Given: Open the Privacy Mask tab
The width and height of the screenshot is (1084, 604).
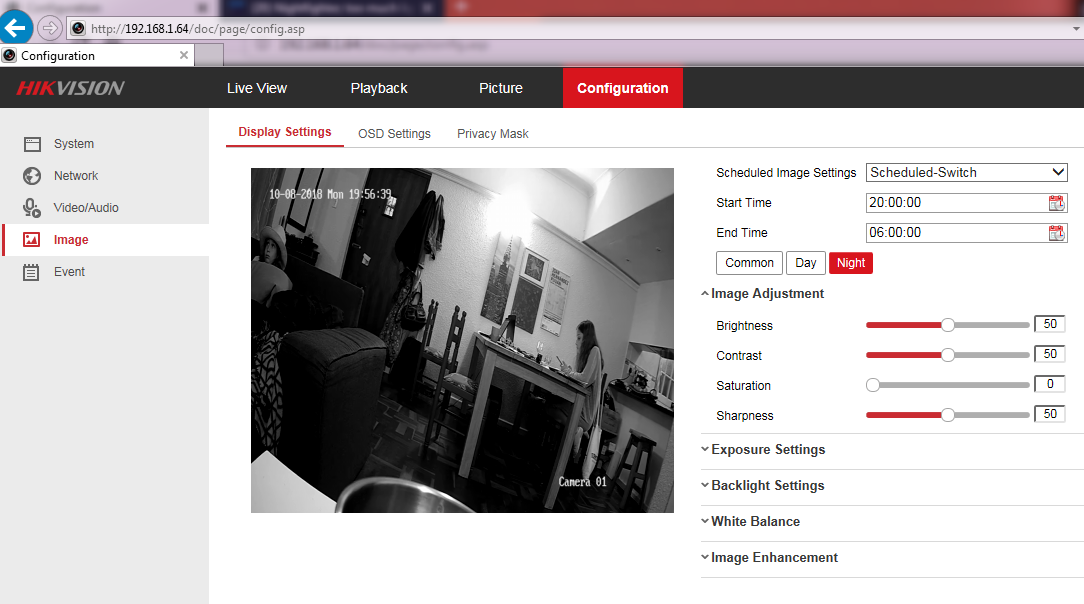Looking at the screenshot, I should 492,134.
